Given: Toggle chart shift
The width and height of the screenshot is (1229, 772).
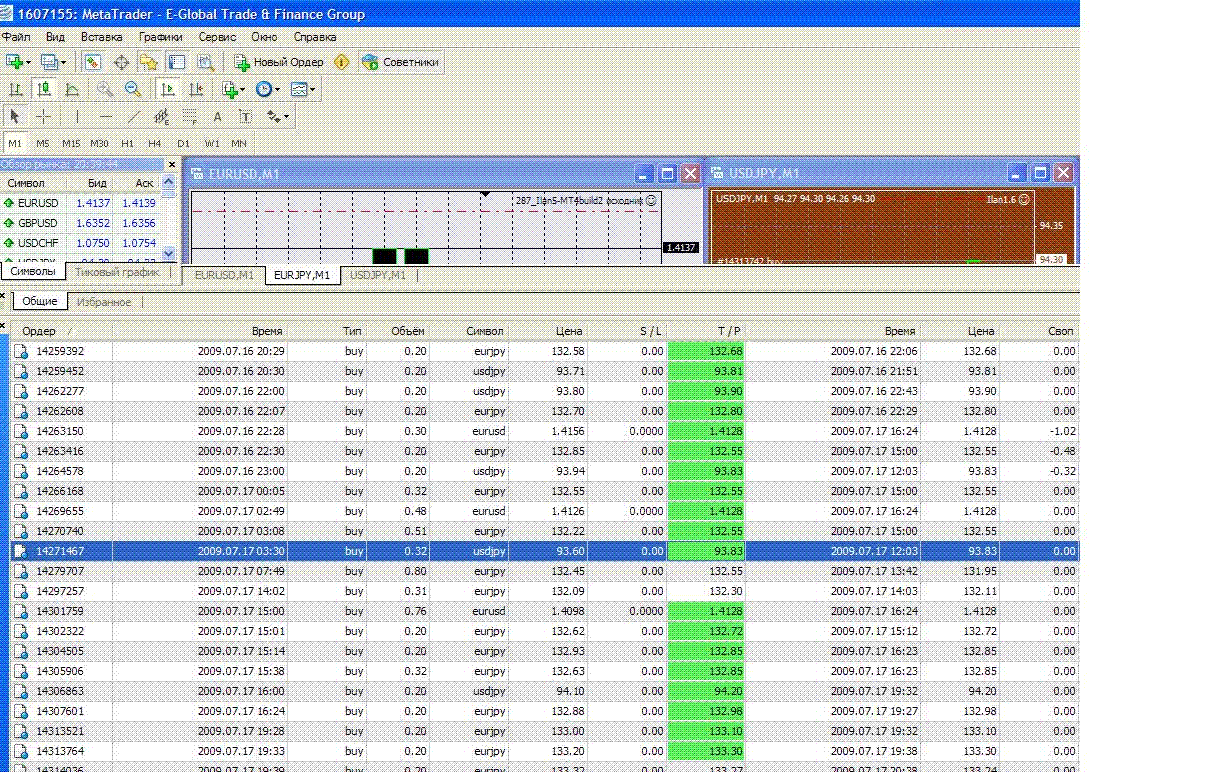Looking at the screenshot, I should click(x=196, y=89).
